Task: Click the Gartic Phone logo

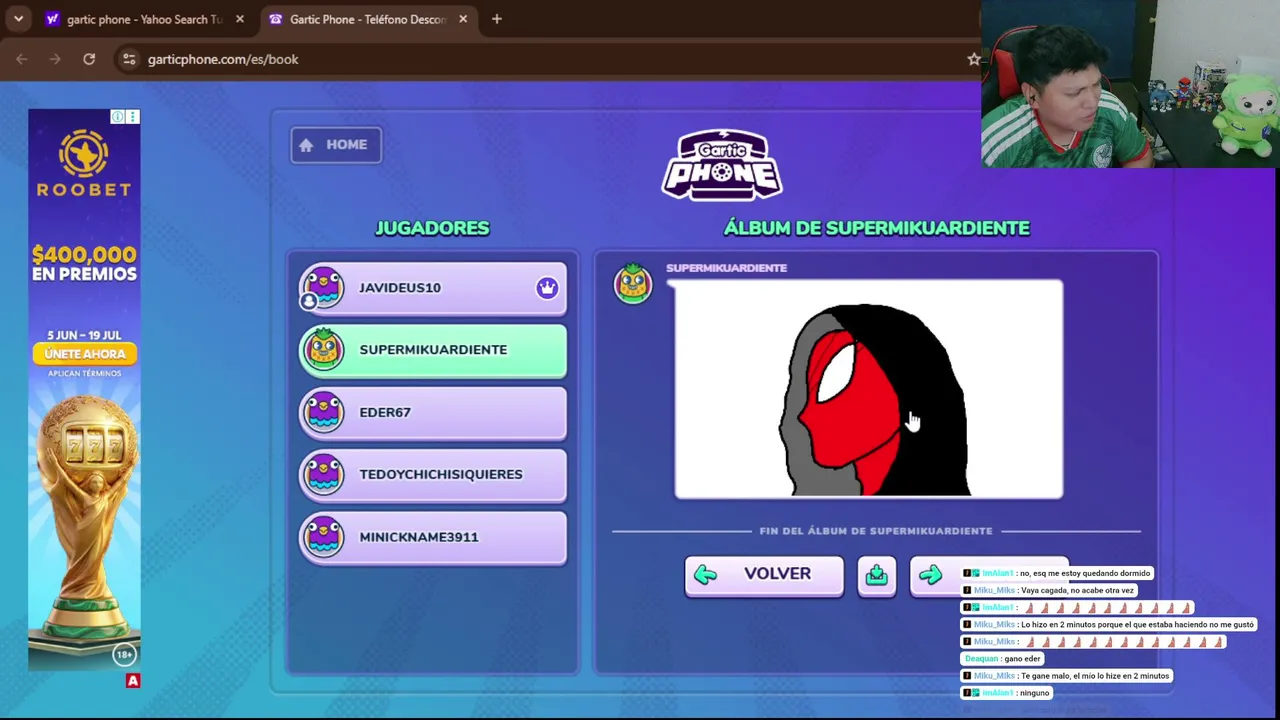Action: coord(722,164)
